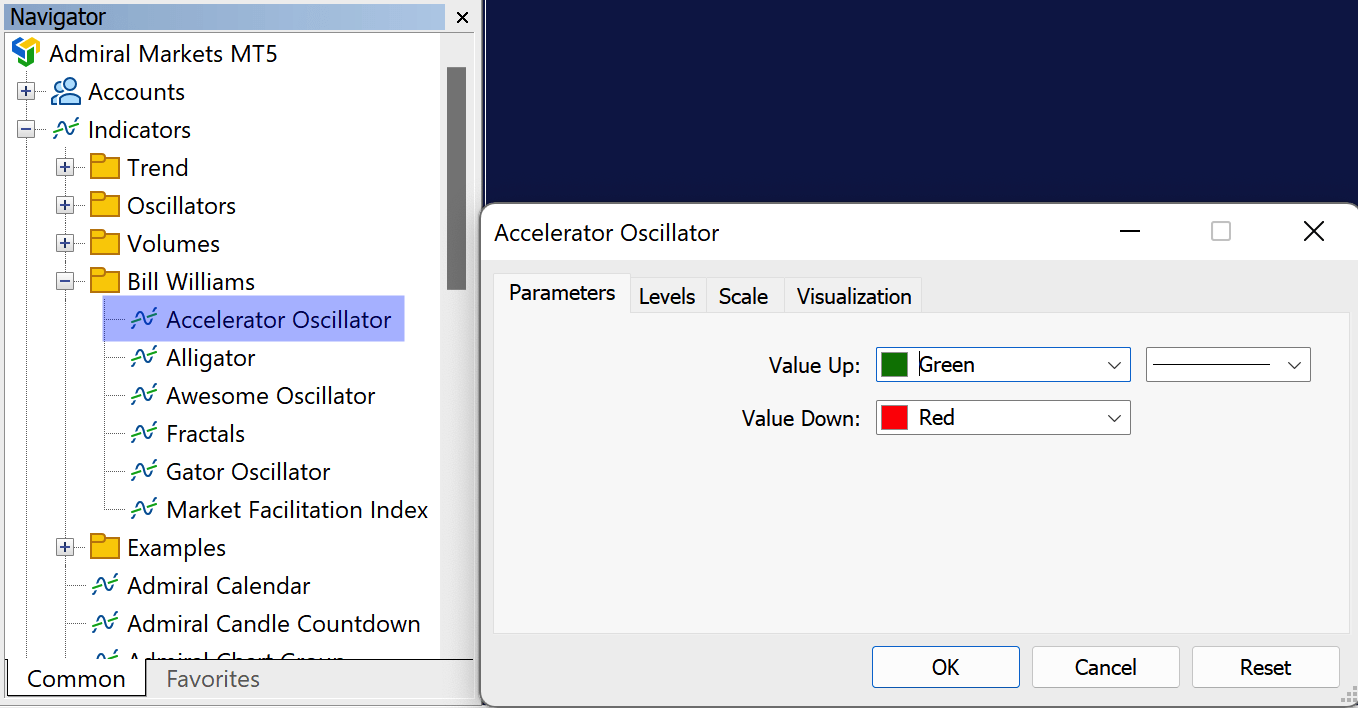
Task: Open the Value Up color dropdown
Action: coord(1003,365)
